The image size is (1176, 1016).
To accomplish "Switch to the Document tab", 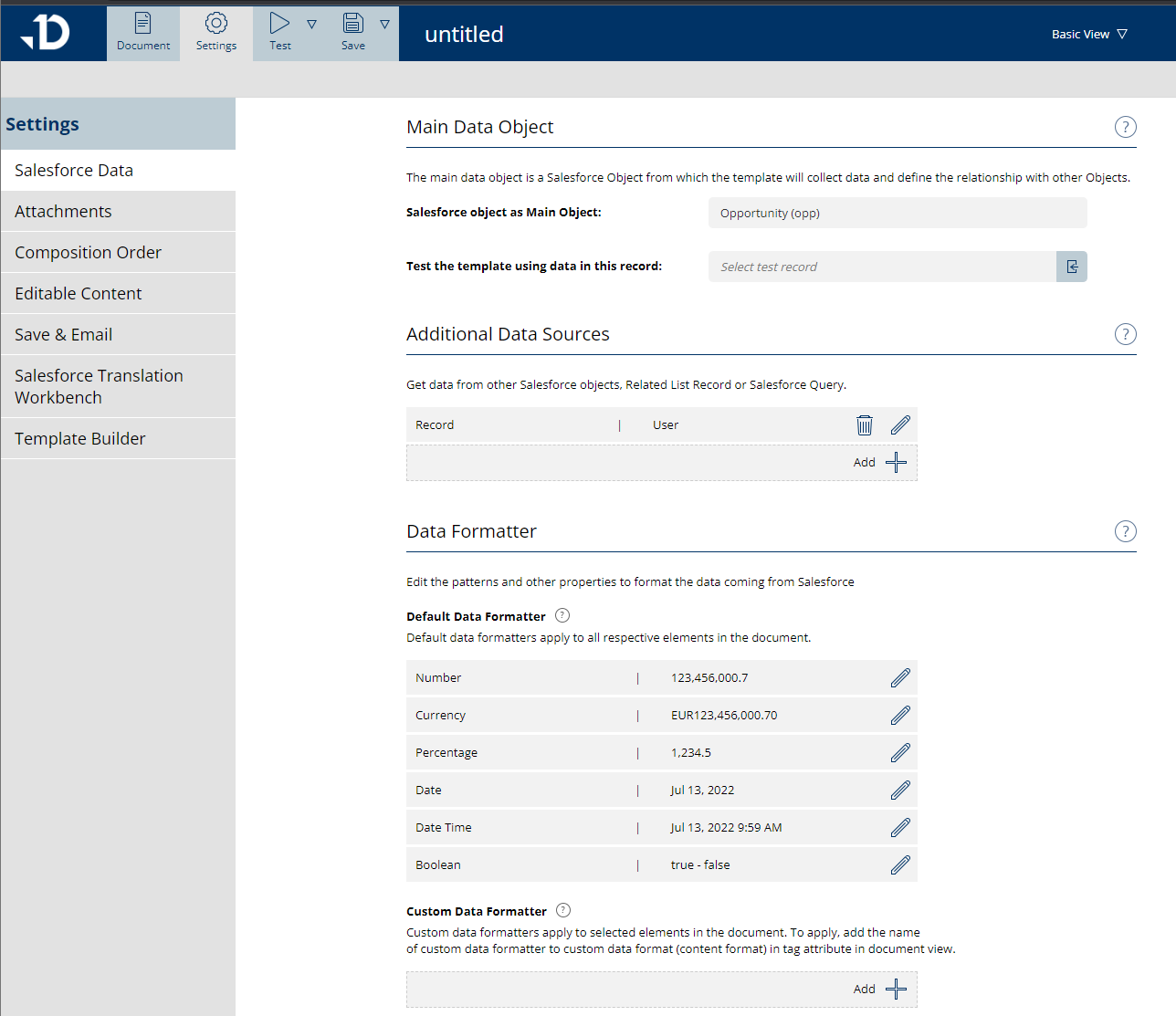I will (143, 33).
